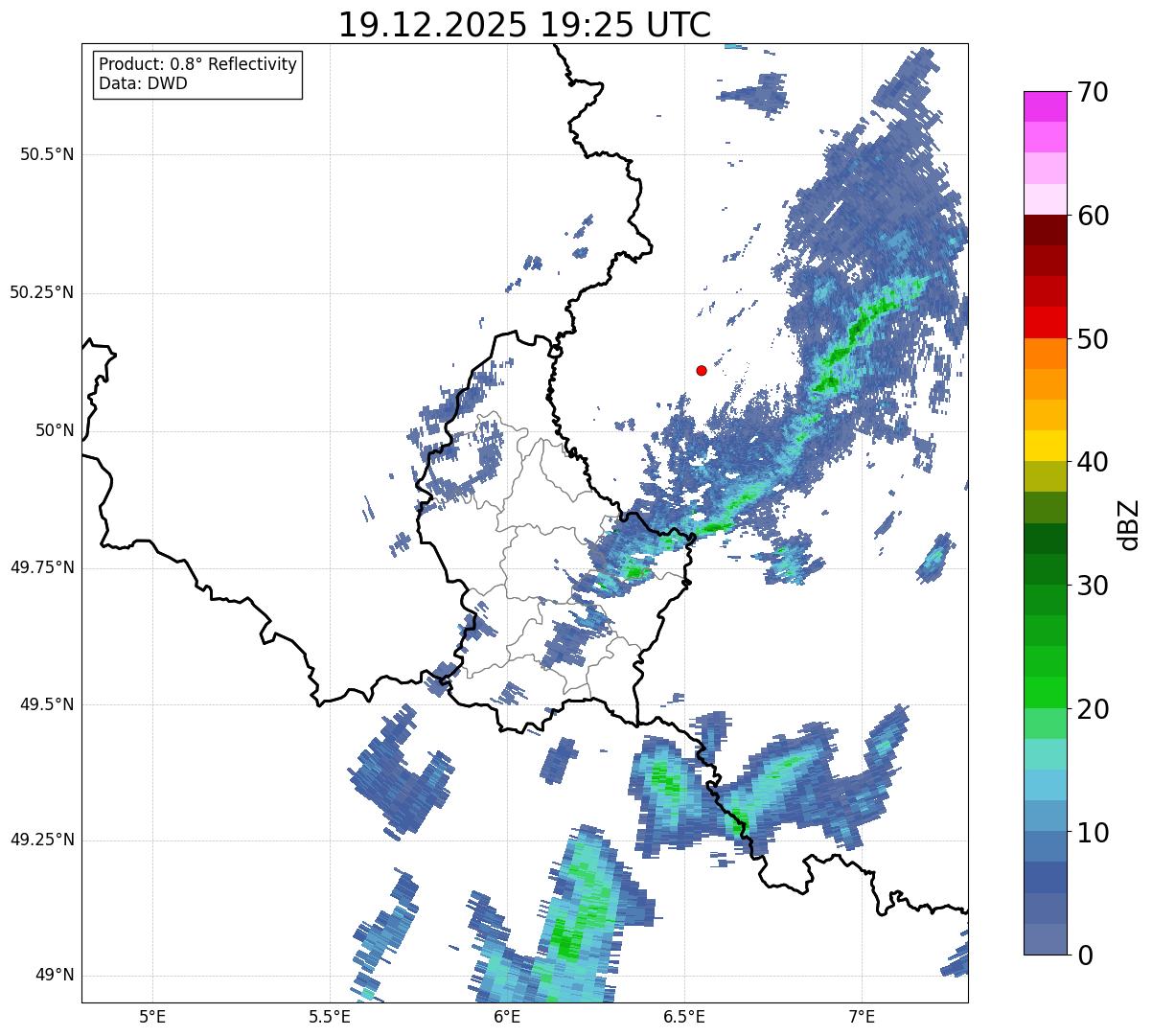Image resolution: width=1152 pixels, height=1036 pixels.
Task: Click the bright green swatch above 20
Action: [1046, 693]
